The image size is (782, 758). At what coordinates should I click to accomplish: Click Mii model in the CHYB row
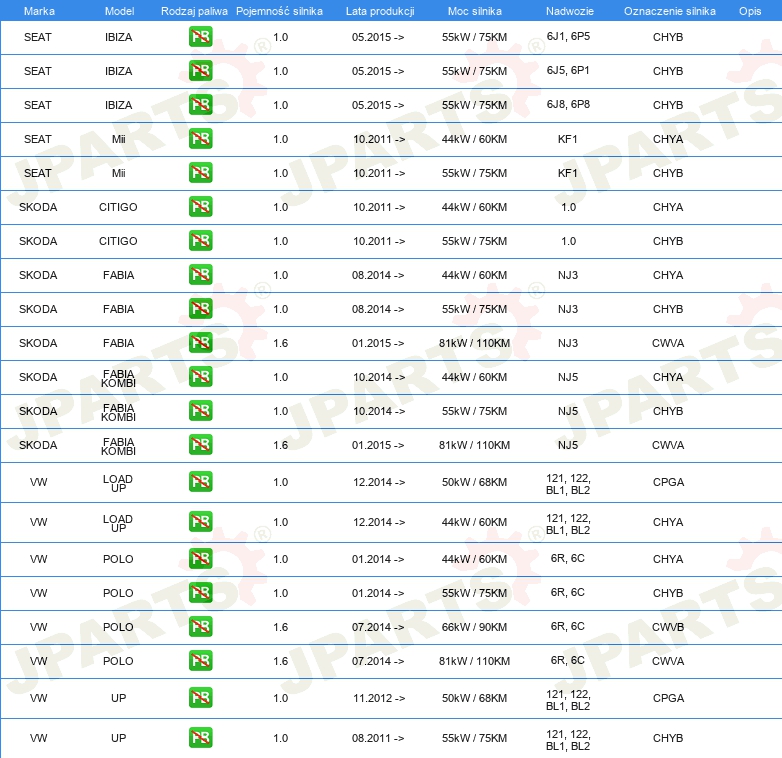pyautogui.click(x=119, y=173)
